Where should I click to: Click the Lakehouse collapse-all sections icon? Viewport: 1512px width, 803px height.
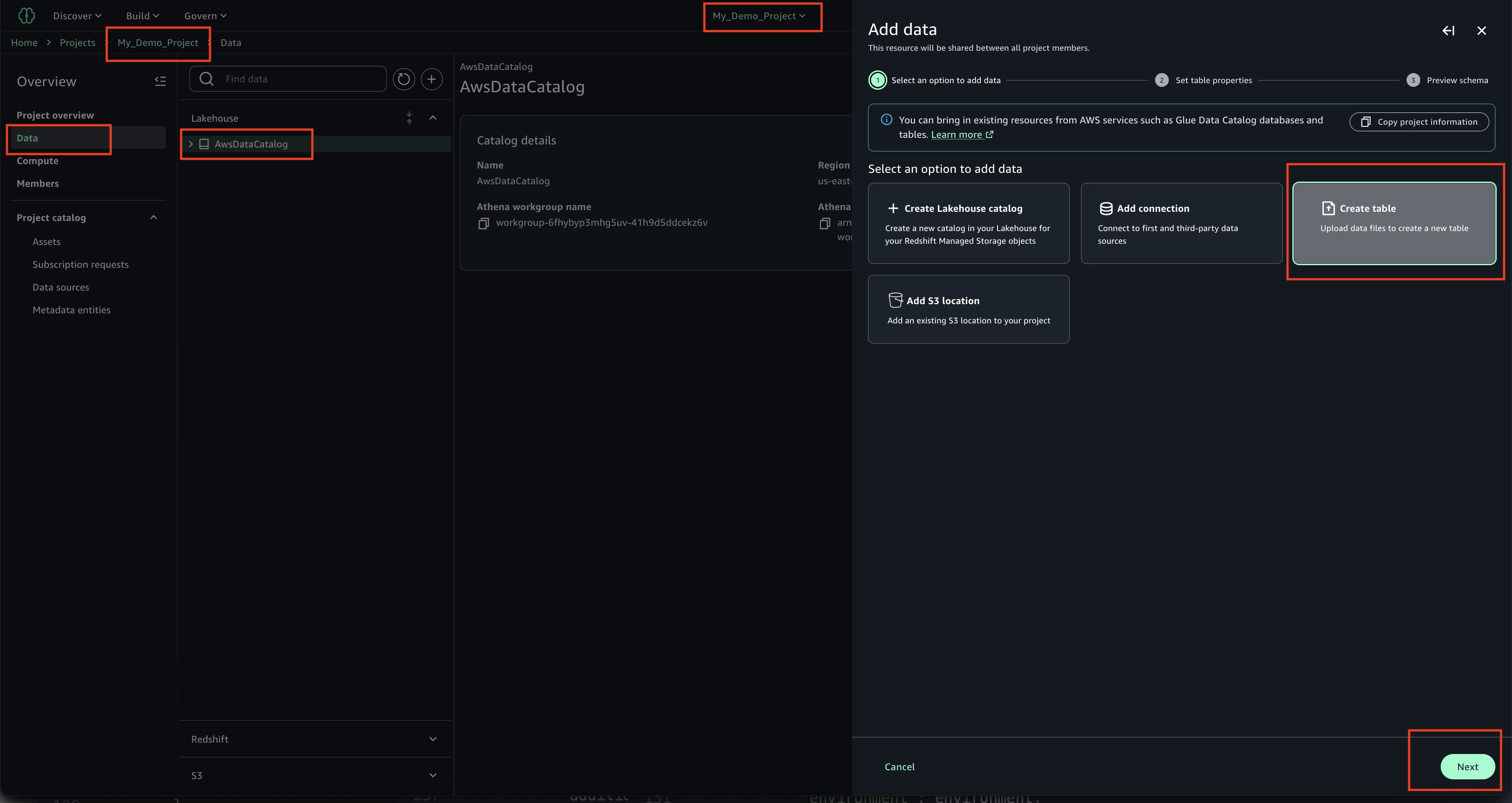click(x=409, y=118)
